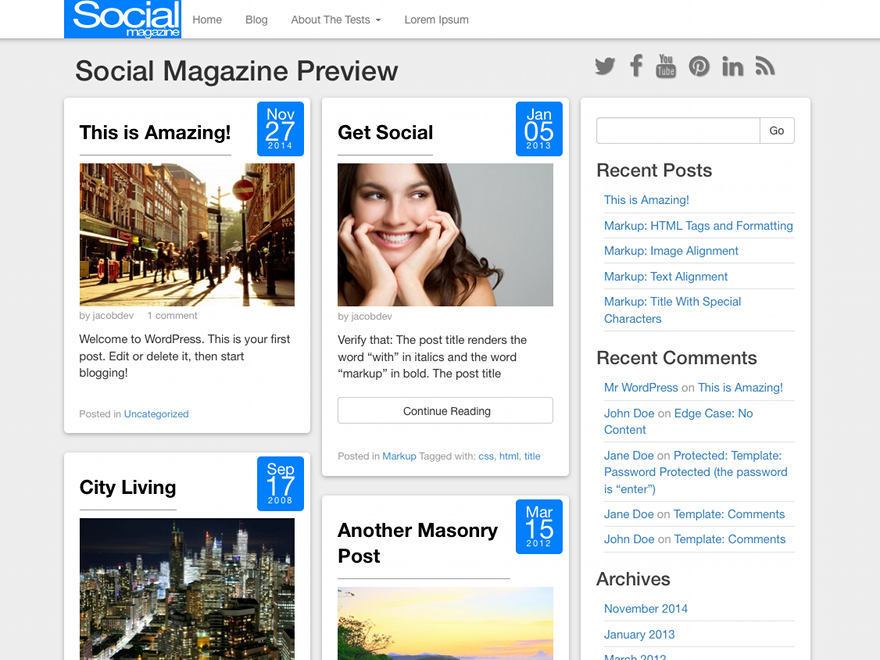Open the YouTube social icon
This screenshot has height=660, width=880.
666,66
